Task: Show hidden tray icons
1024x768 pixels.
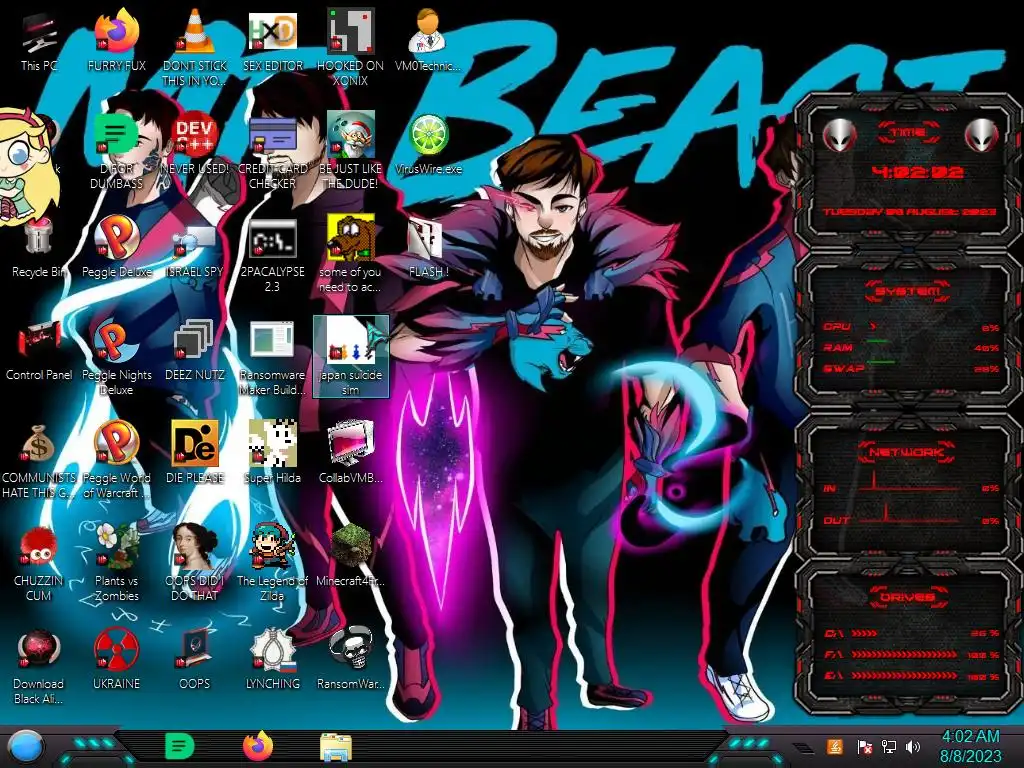Action: 804,748
